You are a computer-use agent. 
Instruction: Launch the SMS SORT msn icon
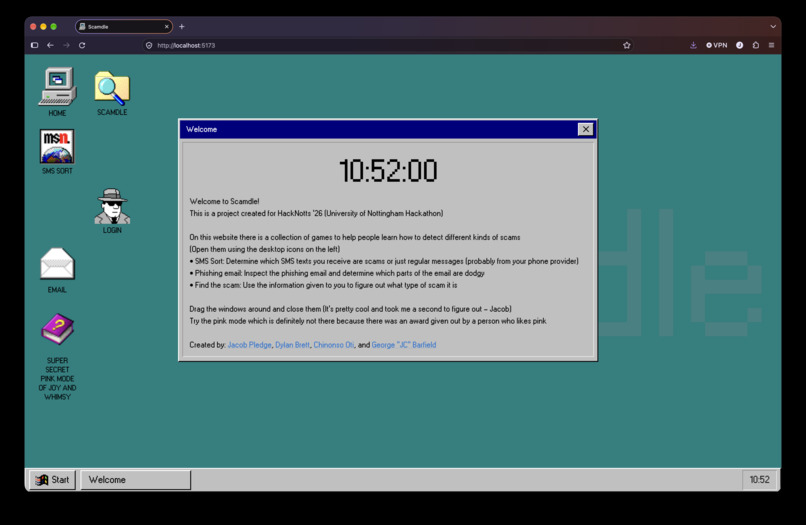click(57, 152)
